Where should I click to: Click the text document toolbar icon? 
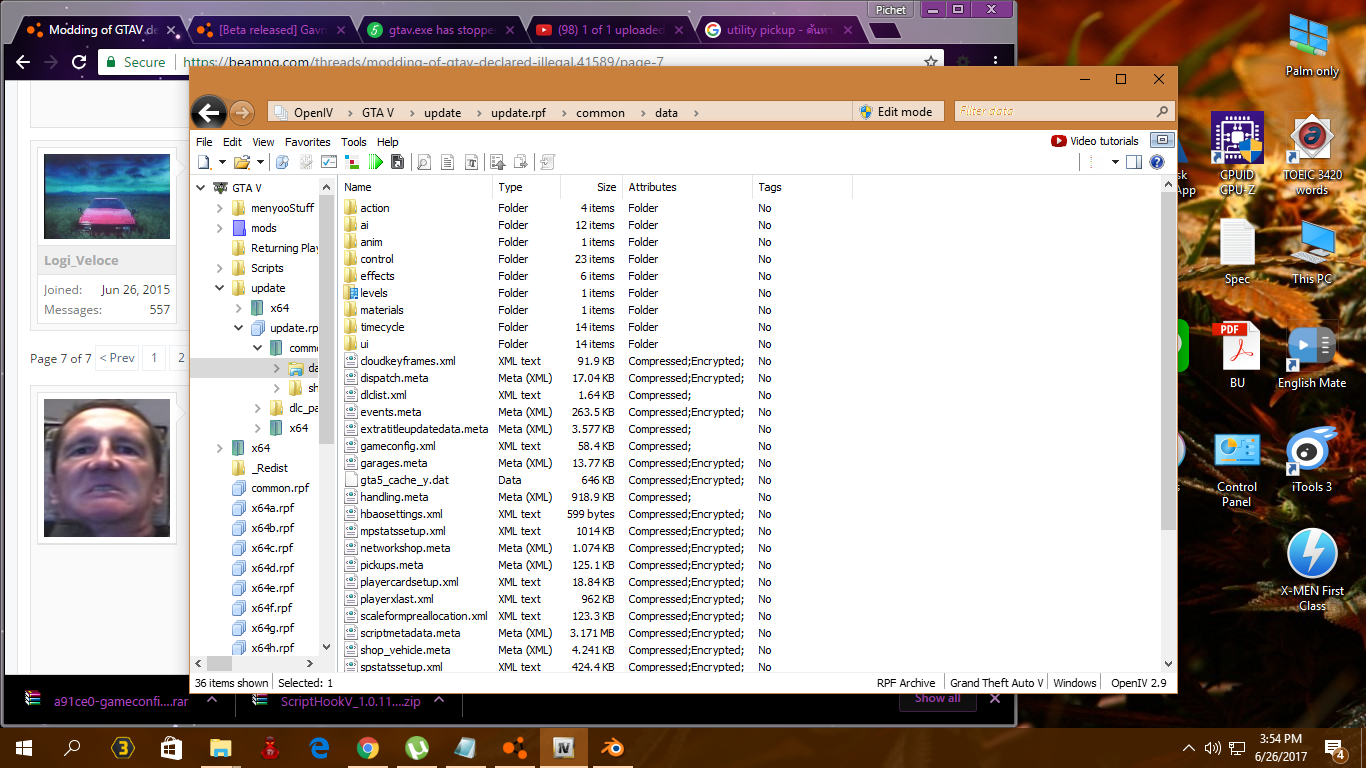coord(447,162)
